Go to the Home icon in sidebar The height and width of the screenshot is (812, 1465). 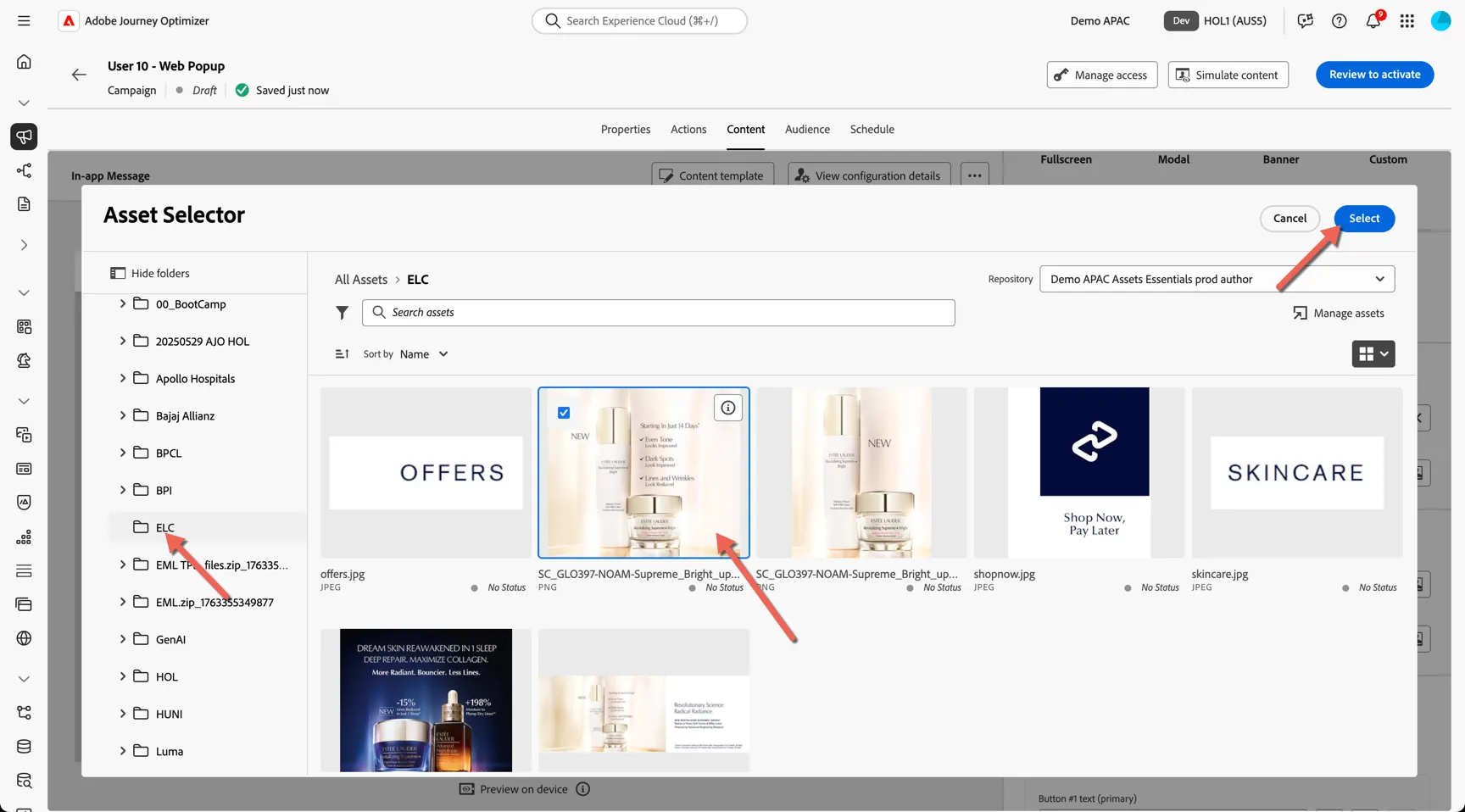click(x=24, y=62)
